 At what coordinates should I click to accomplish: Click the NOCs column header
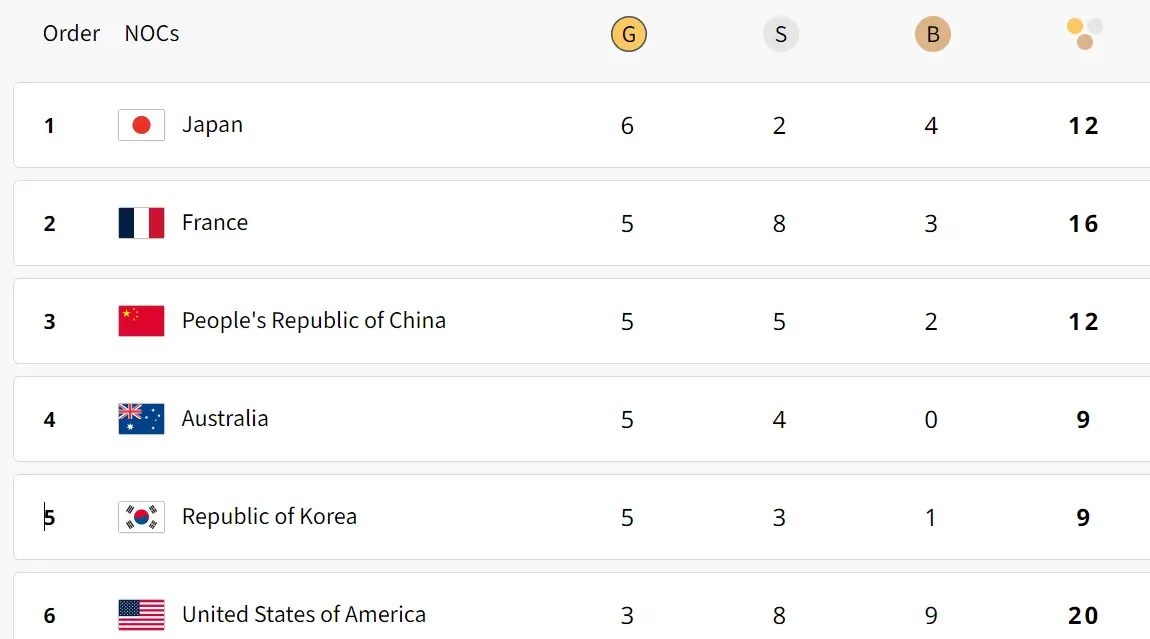152,34
